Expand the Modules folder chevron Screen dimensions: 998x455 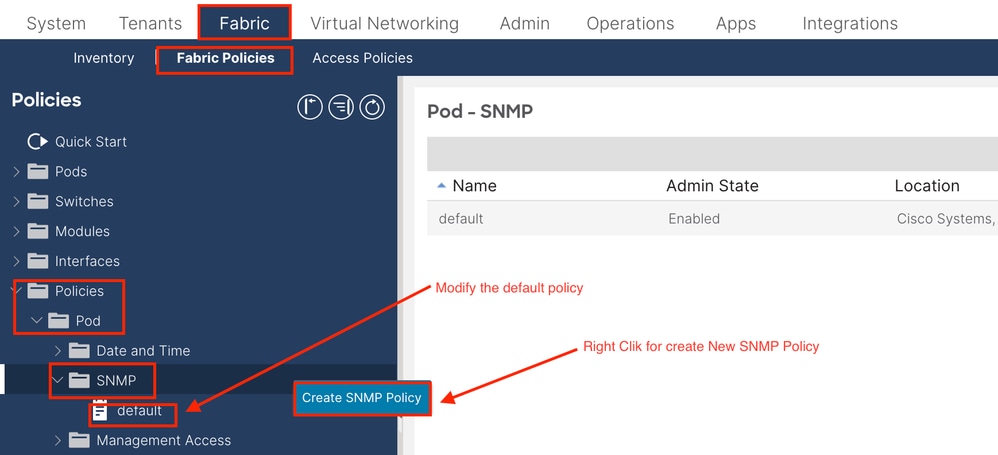coord(17,231)
